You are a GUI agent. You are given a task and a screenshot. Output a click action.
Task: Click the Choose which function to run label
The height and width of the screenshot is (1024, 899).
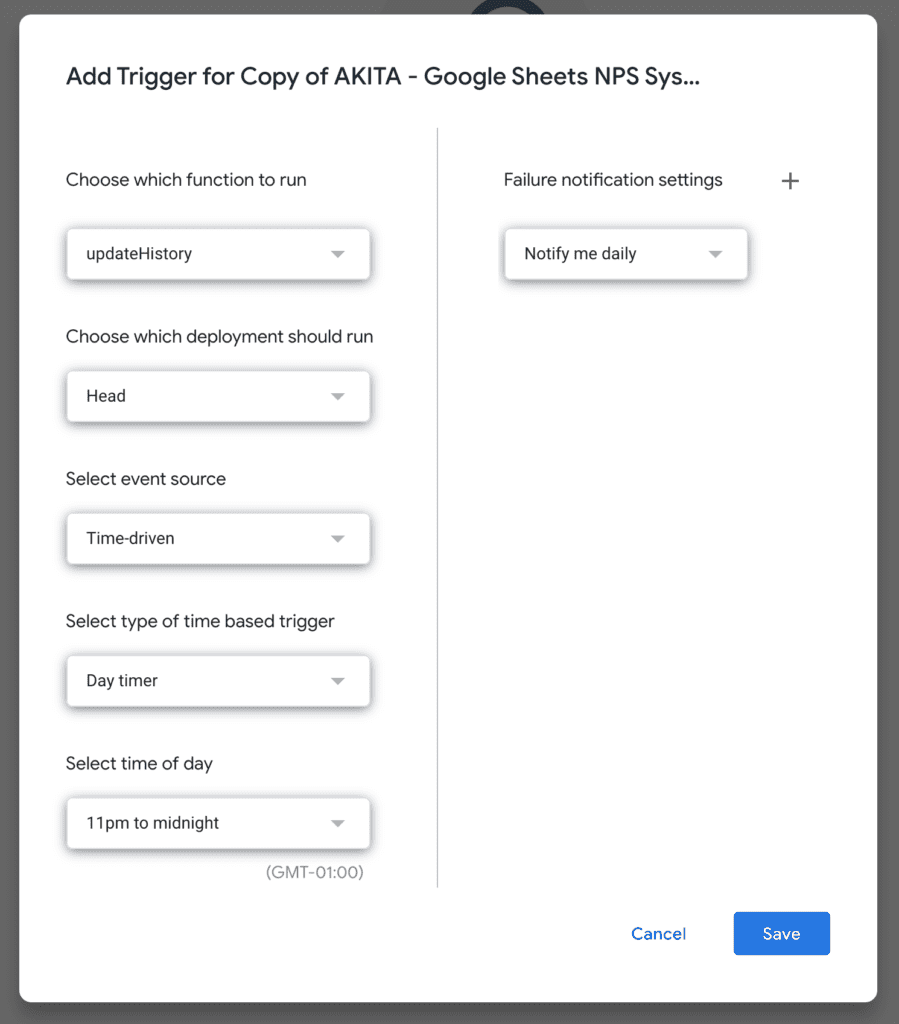tap(186, 180)
